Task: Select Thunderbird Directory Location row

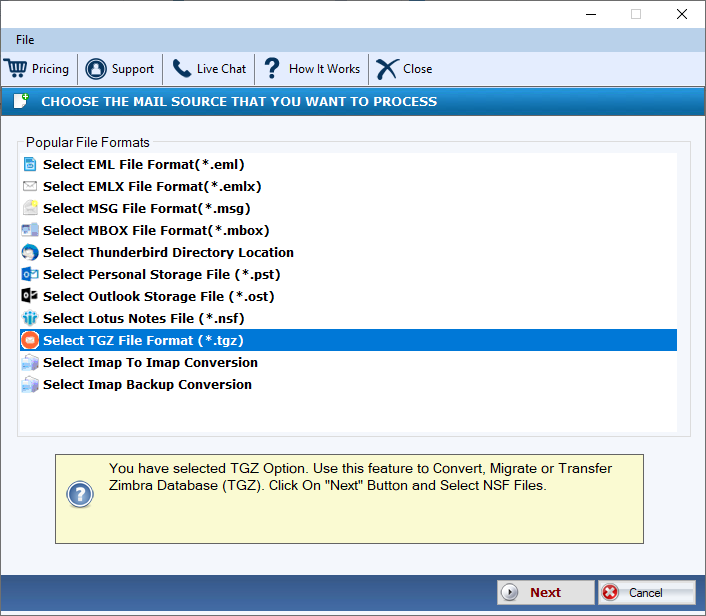Action: click(x=348, y=253)
